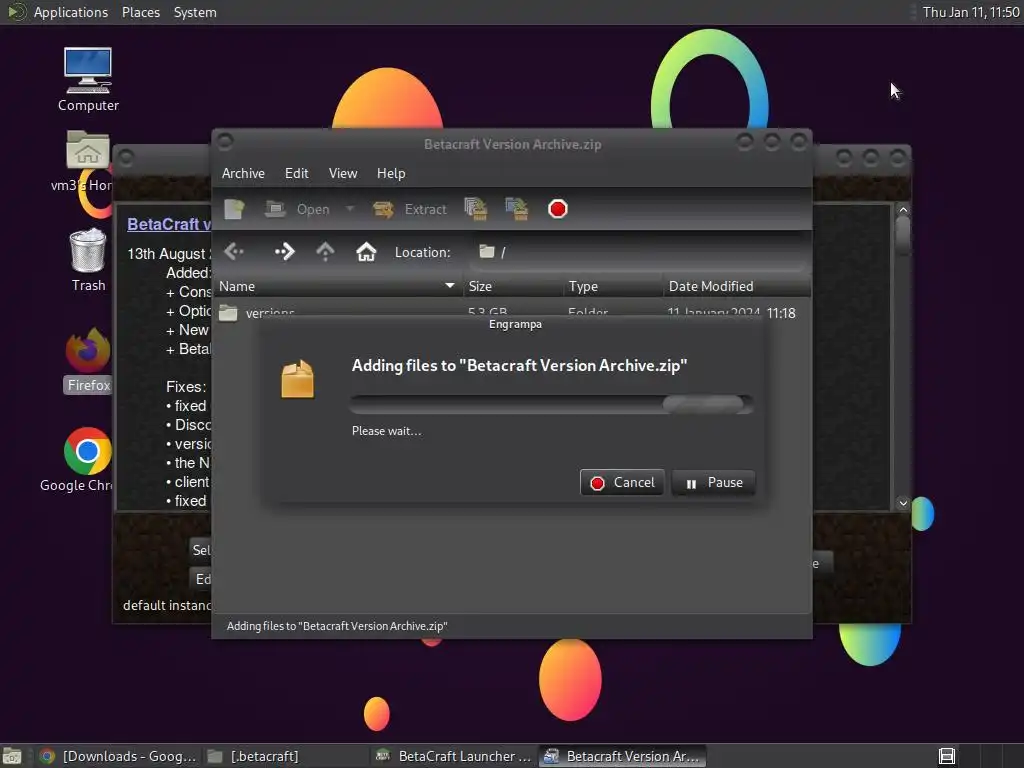Pause the adding files operation
1024x768 pixels.
point(713,483)
